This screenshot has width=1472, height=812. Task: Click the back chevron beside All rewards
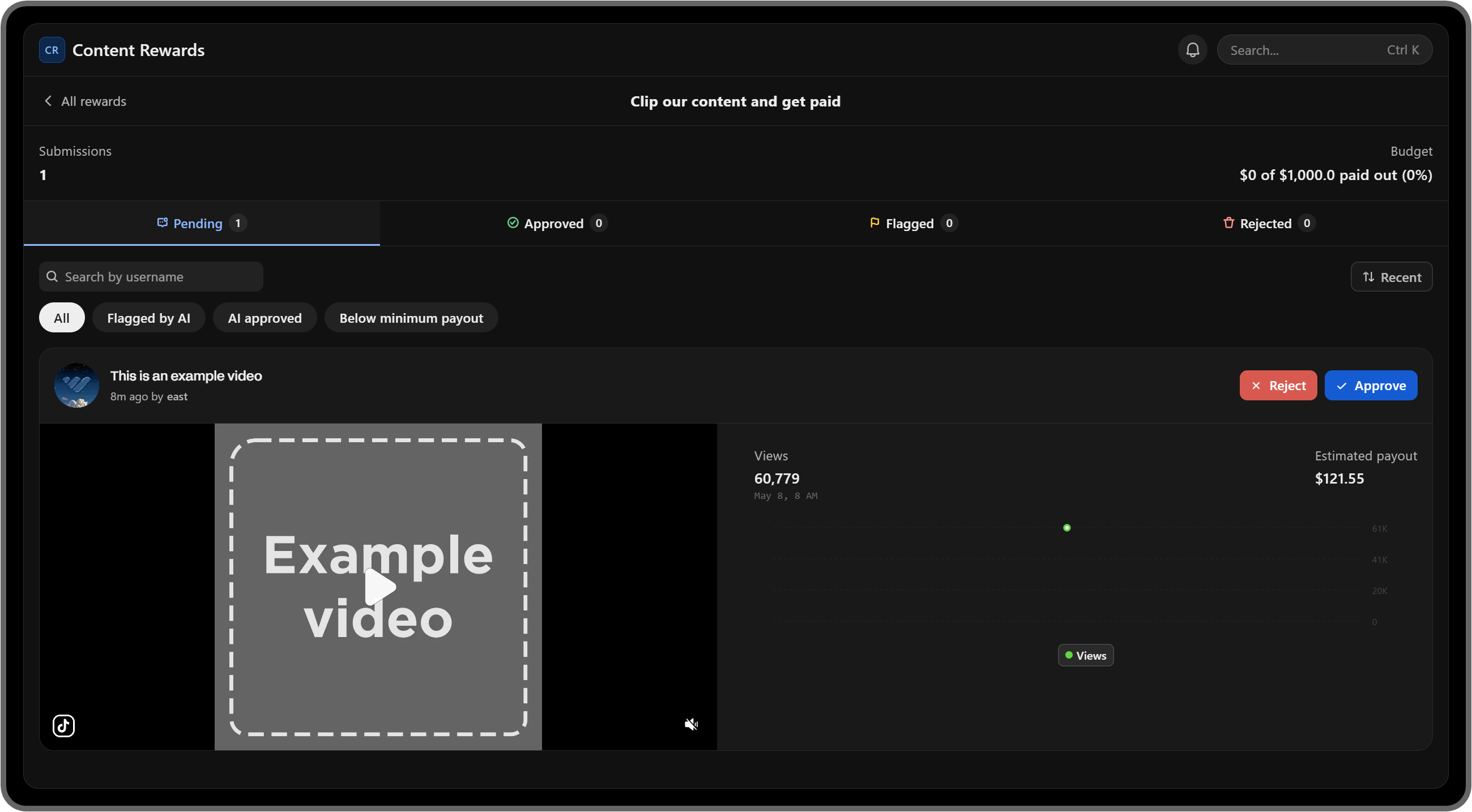(48, 101)
